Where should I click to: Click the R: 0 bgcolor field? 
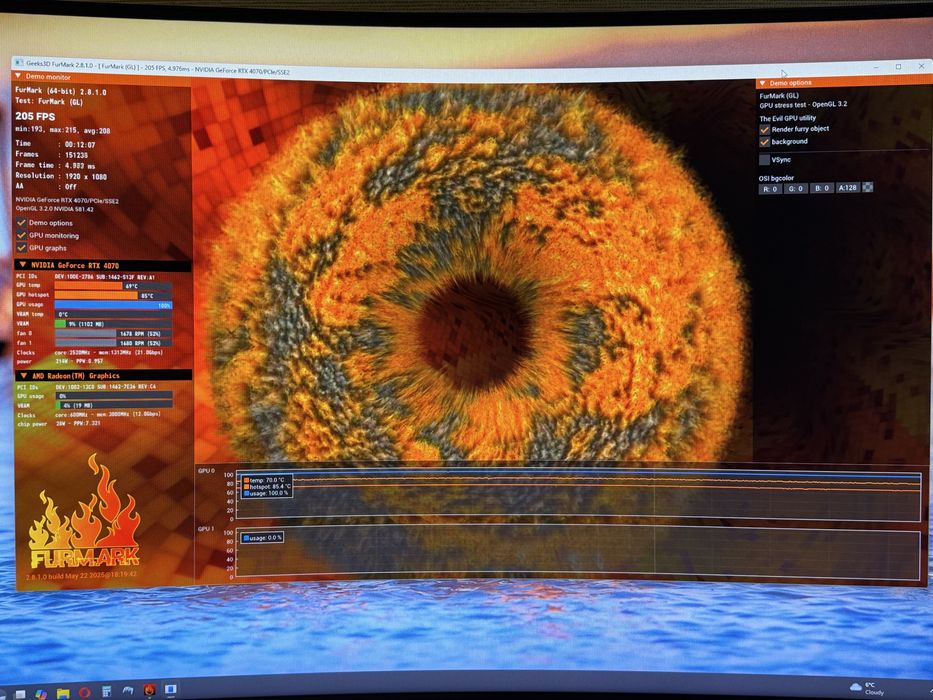click(x=770, y=189)
